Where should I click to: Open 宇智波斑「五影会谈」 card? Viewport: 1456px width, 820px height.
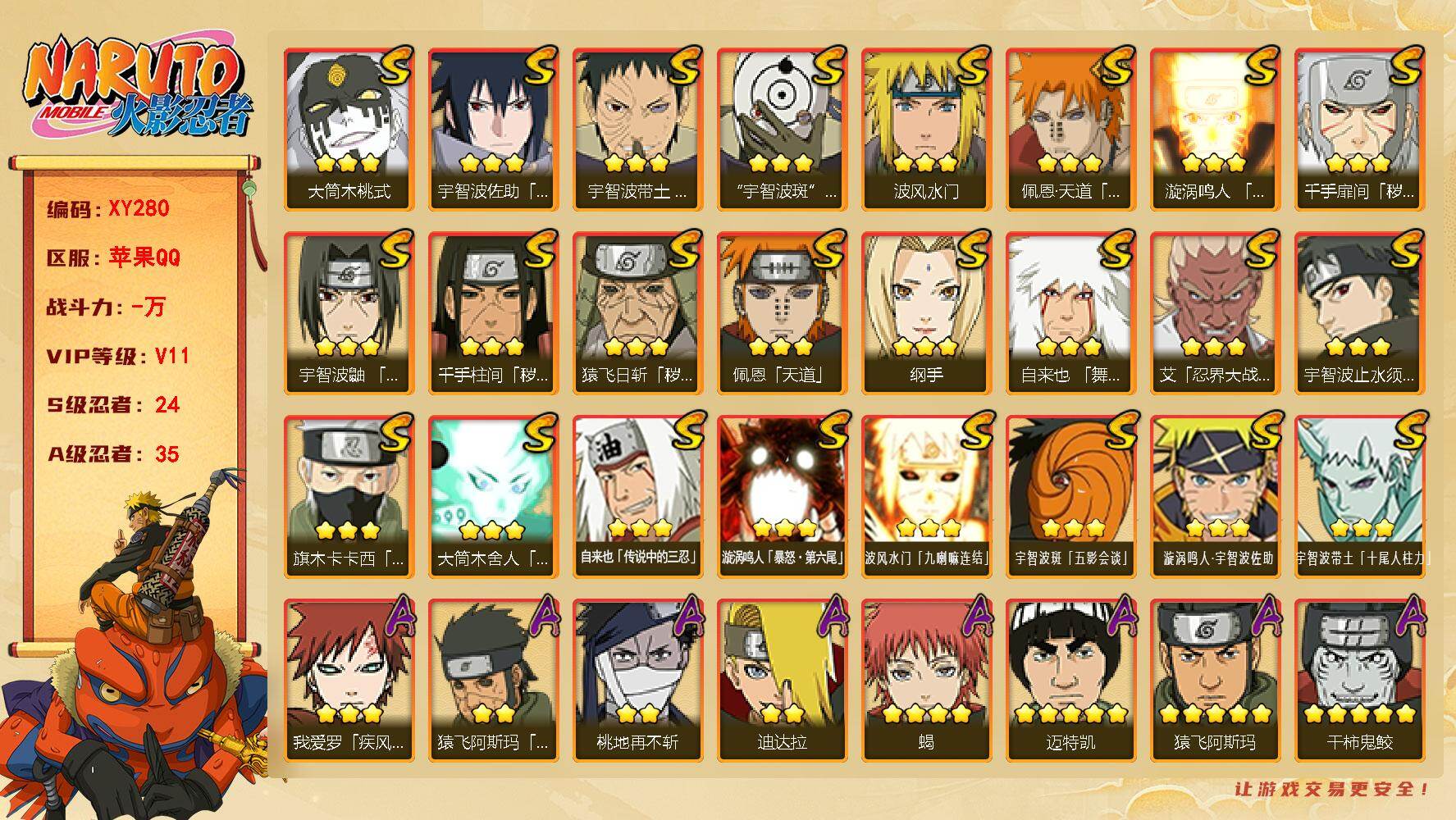coord(1071,497)
